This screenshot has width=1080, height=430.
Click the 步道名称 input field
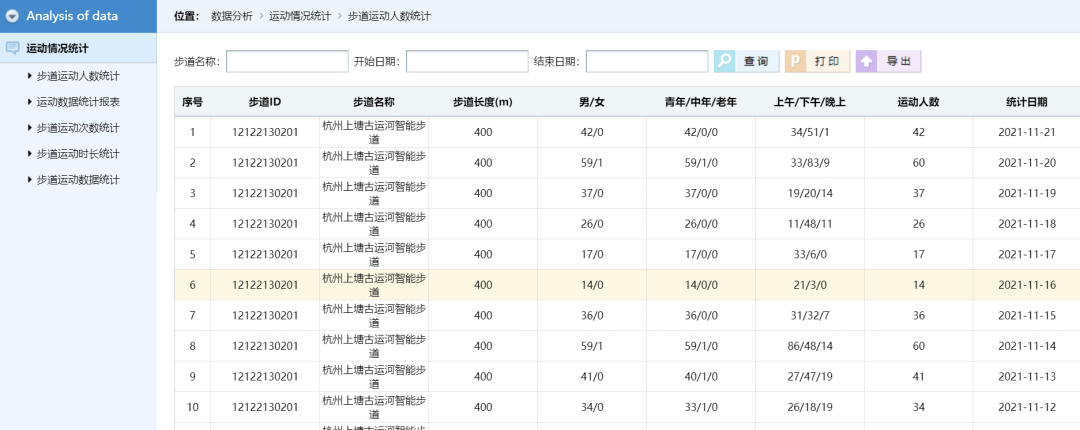click(287, 61)
